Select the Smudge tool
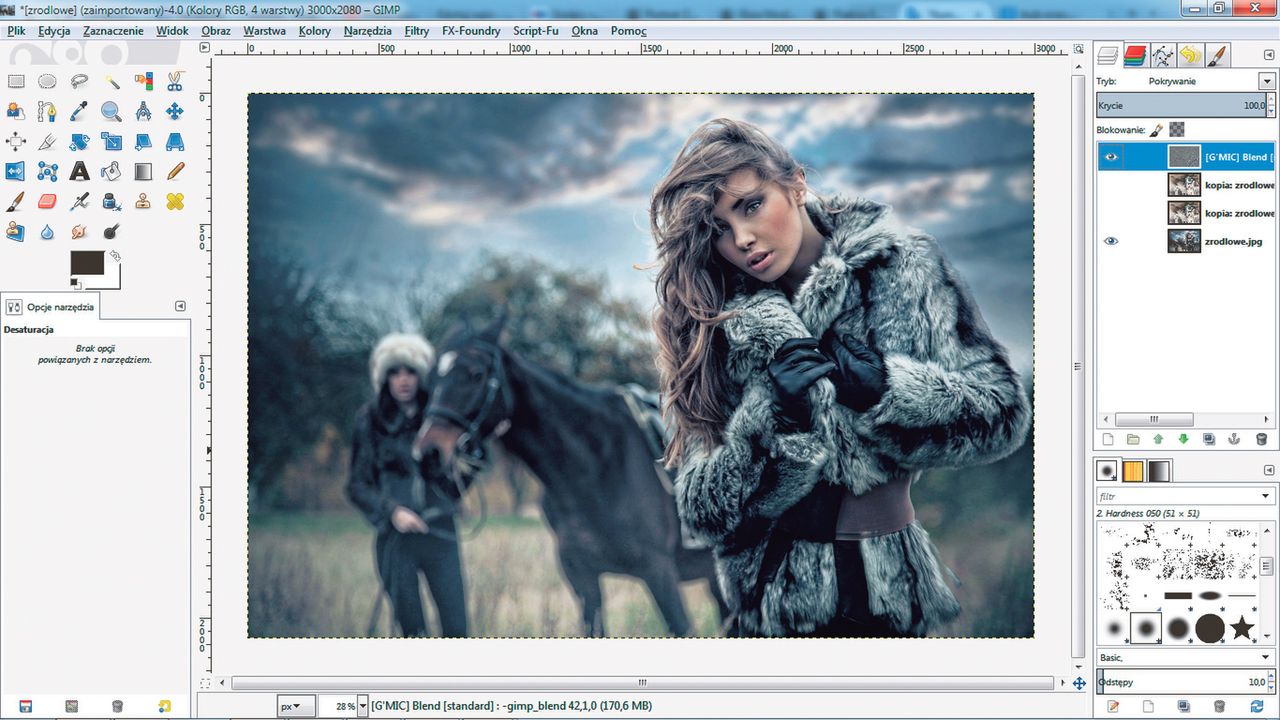This screenshot has width=1280, height=720. [x=79, y=231]
